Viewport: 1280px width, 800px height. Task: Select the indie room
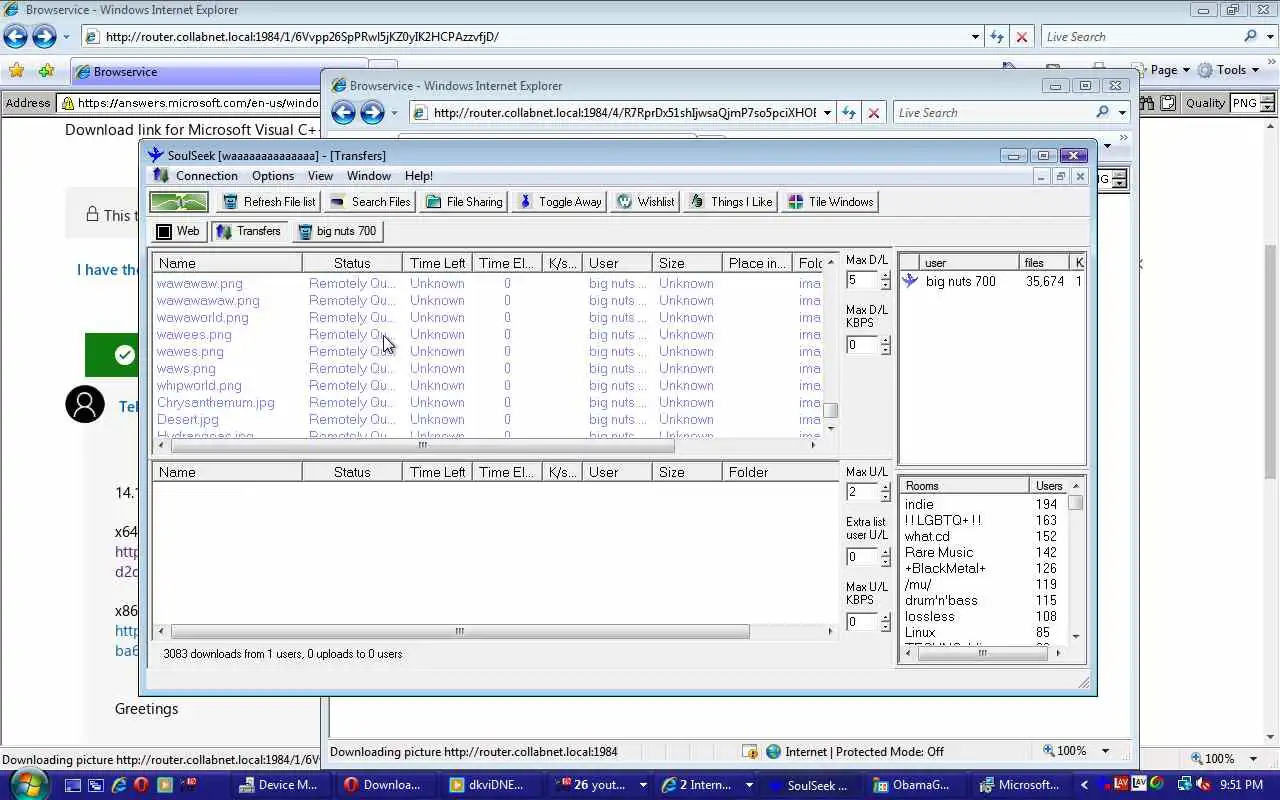click(x=919, y=504)
